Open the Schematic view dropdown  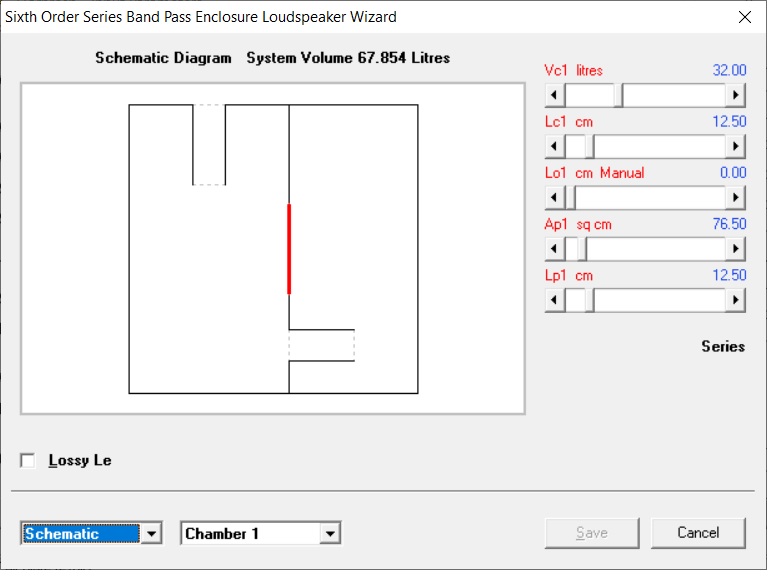coord(152,534)
